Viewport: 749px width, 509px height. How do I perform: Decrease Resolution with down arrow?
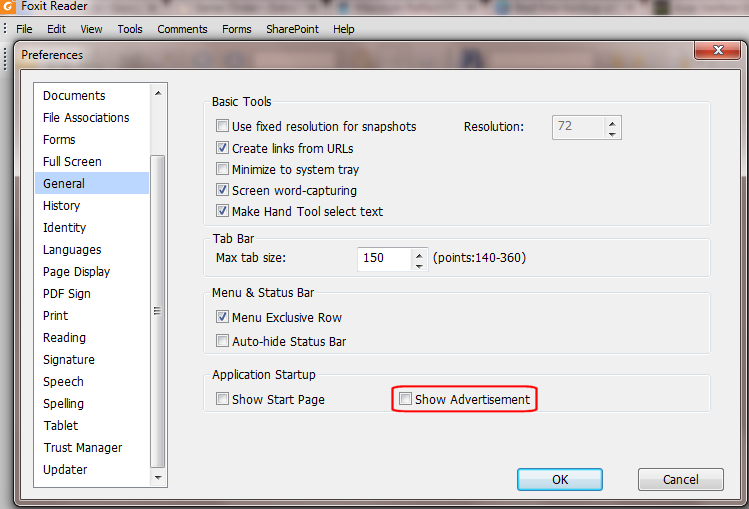tap(612, 134)
